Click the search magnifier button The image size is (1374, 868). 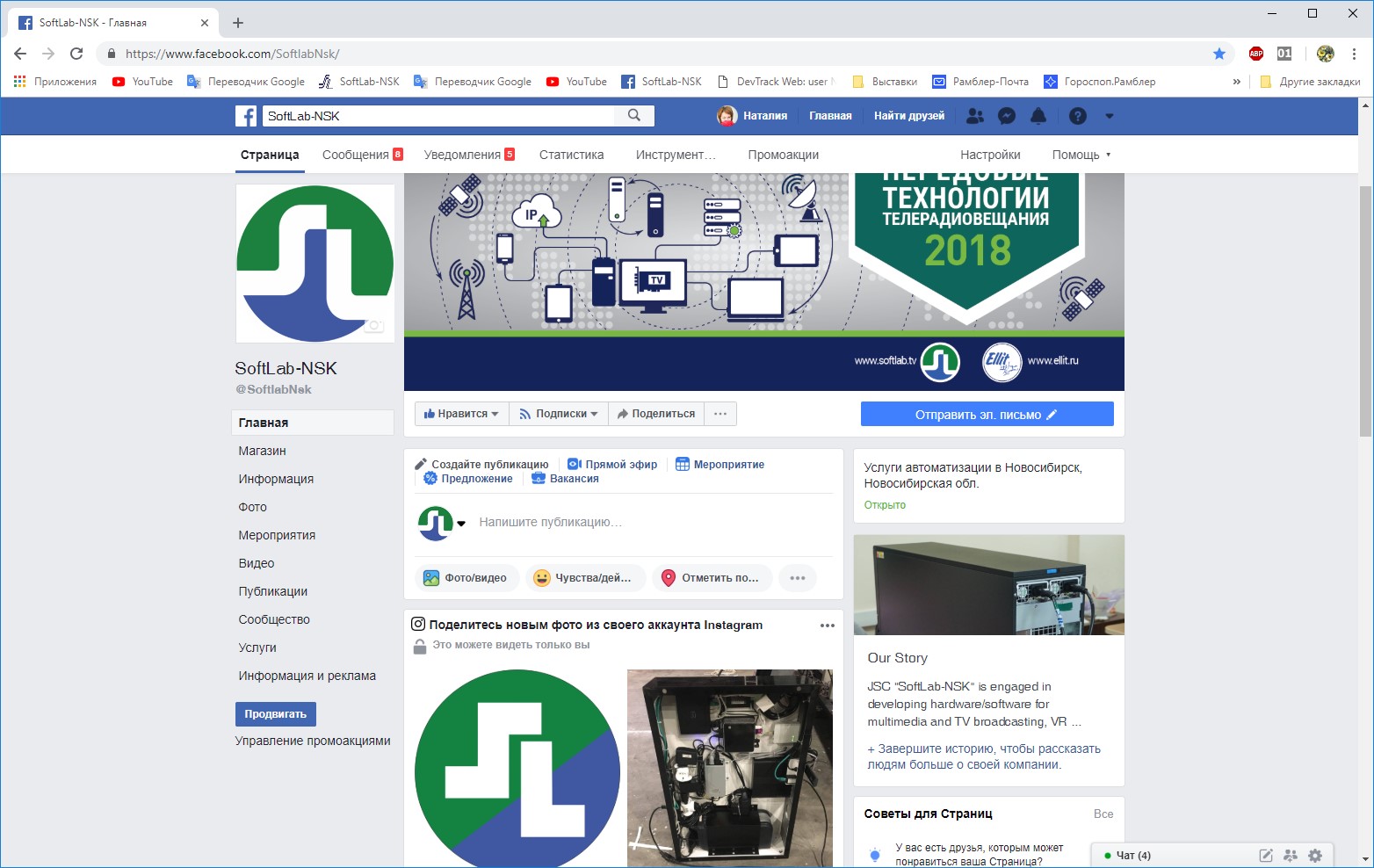tap(634, 115)
